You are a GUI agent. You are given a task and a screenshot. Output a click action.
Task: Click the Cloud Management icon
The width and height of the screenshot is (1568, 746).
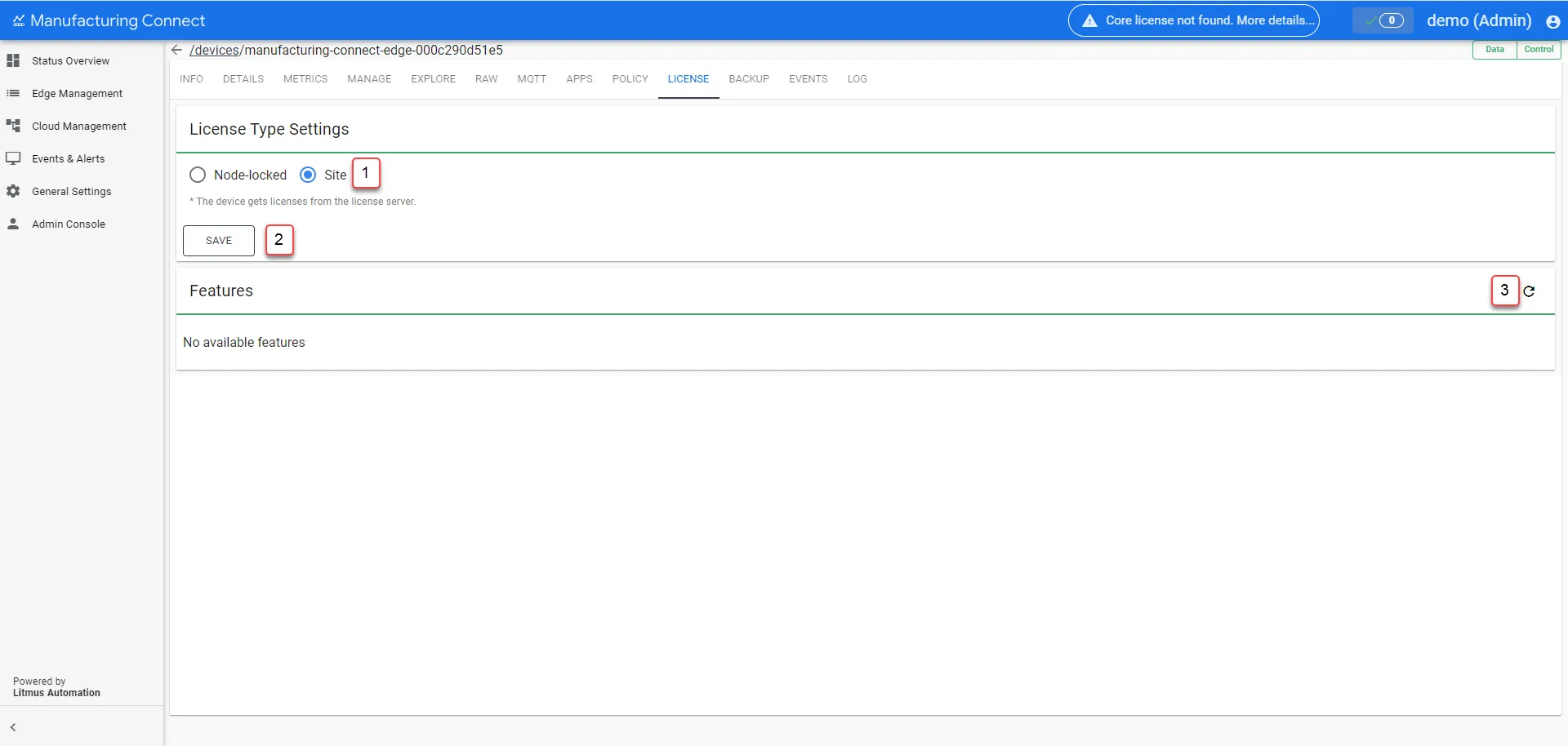tap(13, 126)
